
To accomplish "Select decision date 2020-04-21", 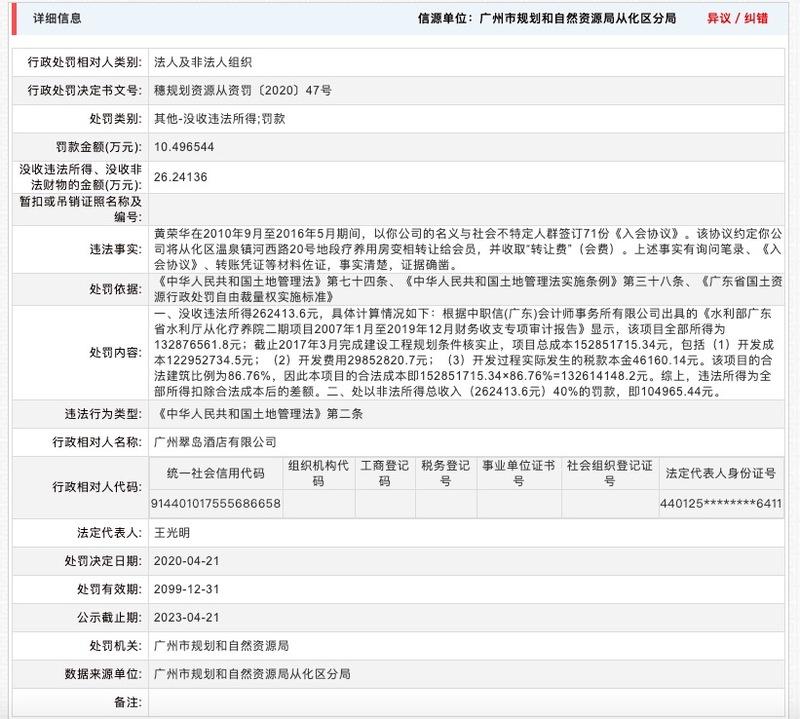I will (x=187, y=561).
